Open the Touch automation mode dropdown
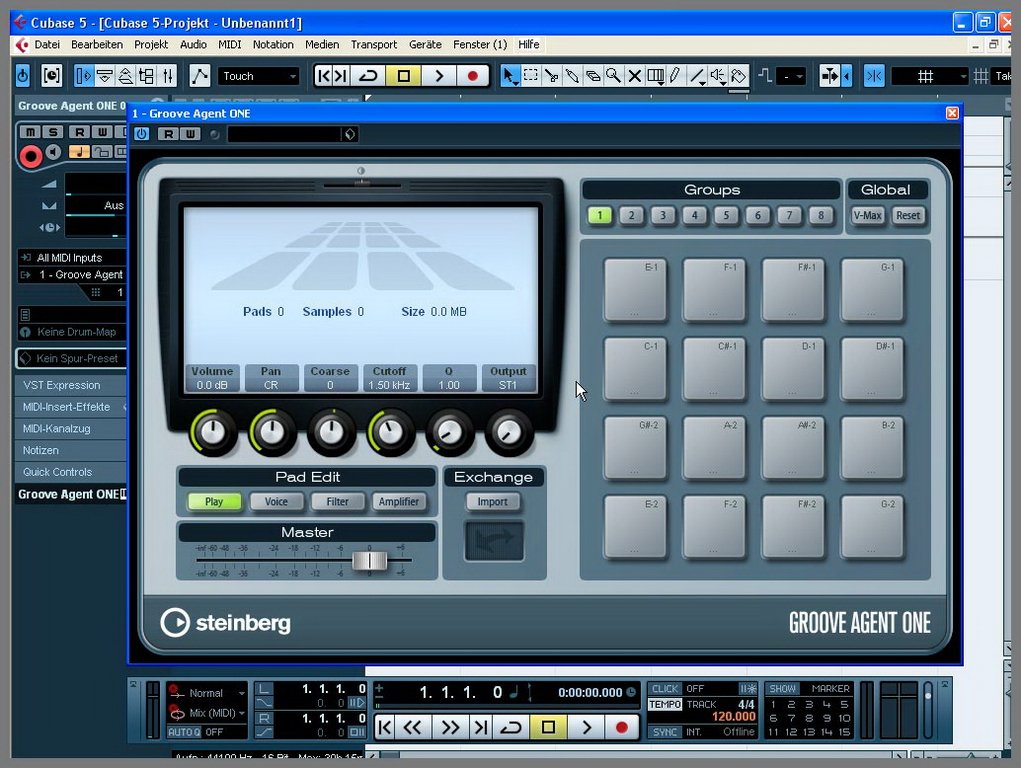The height and width of the screenshot is (768, 1021). click(x=259, y=76)
